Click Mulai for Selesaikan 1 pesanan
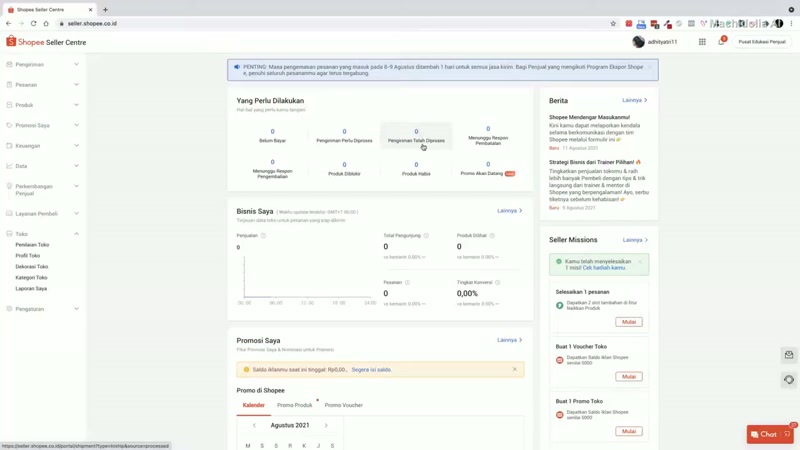Viewport: 800px width, 450px height. click(629, 322)
